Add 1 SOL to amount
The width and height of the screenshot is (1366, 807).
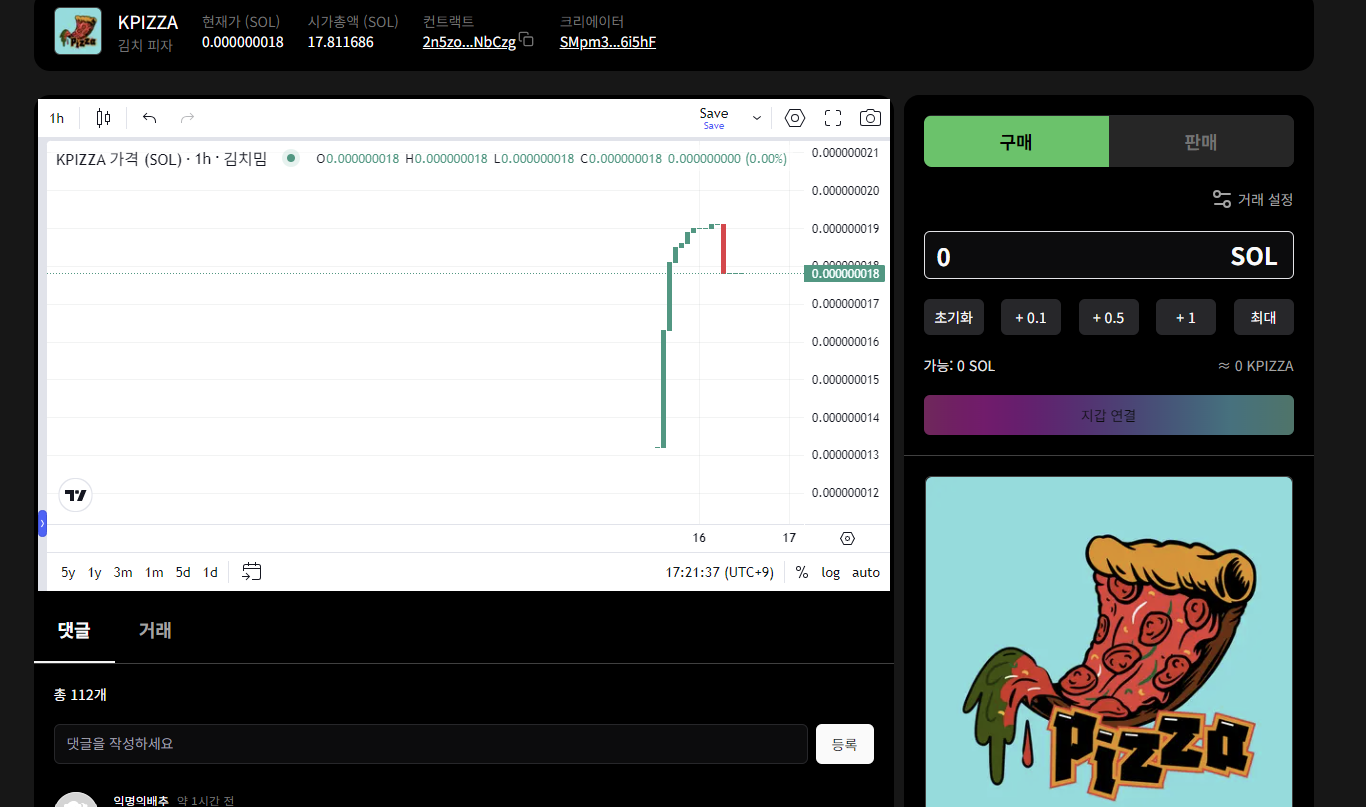coord(1186,317)
